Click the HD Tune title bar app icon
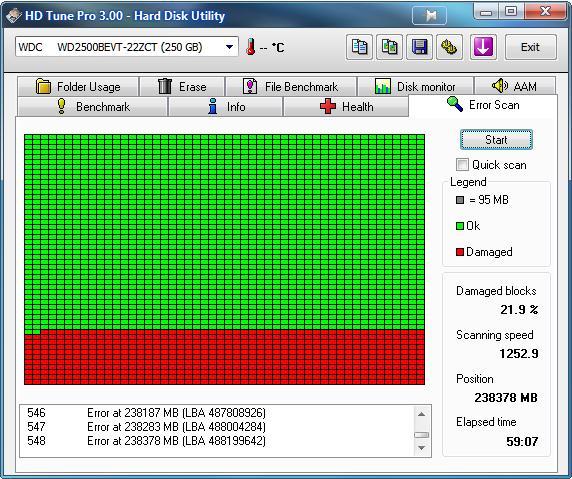 [14, 16]
